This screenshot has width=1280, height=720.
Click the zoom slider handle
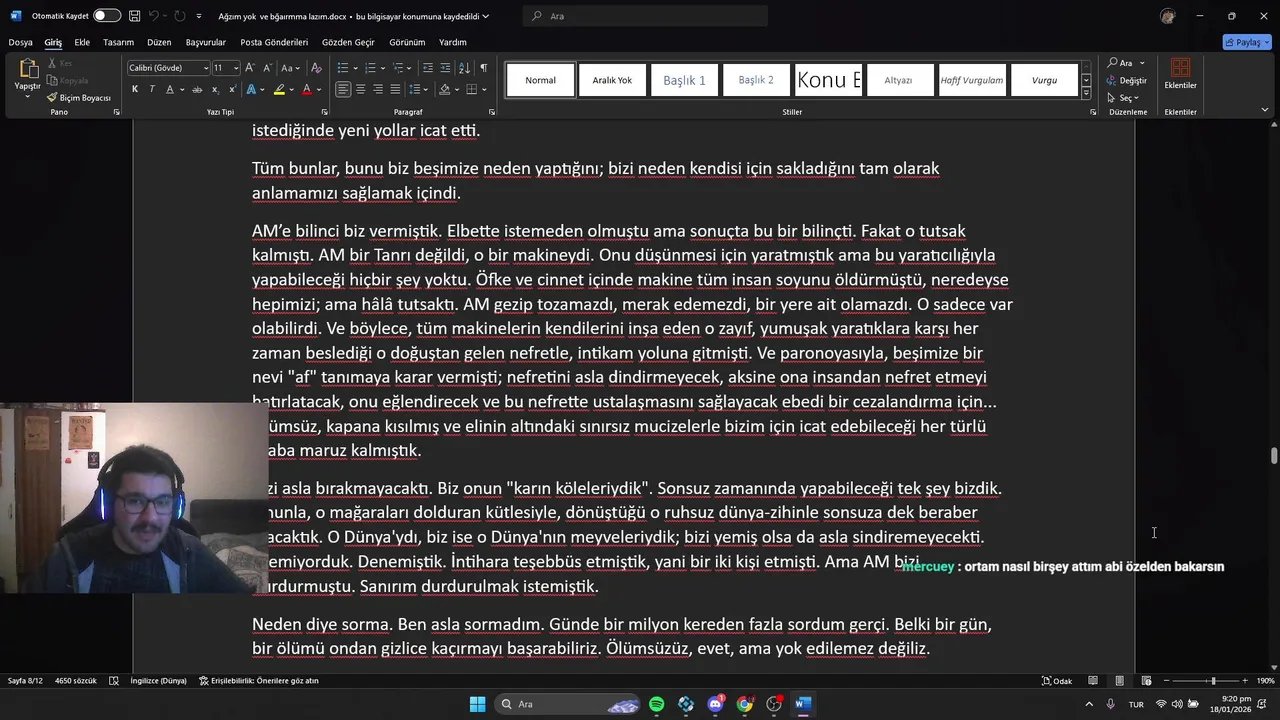(x=1213, y=681)
